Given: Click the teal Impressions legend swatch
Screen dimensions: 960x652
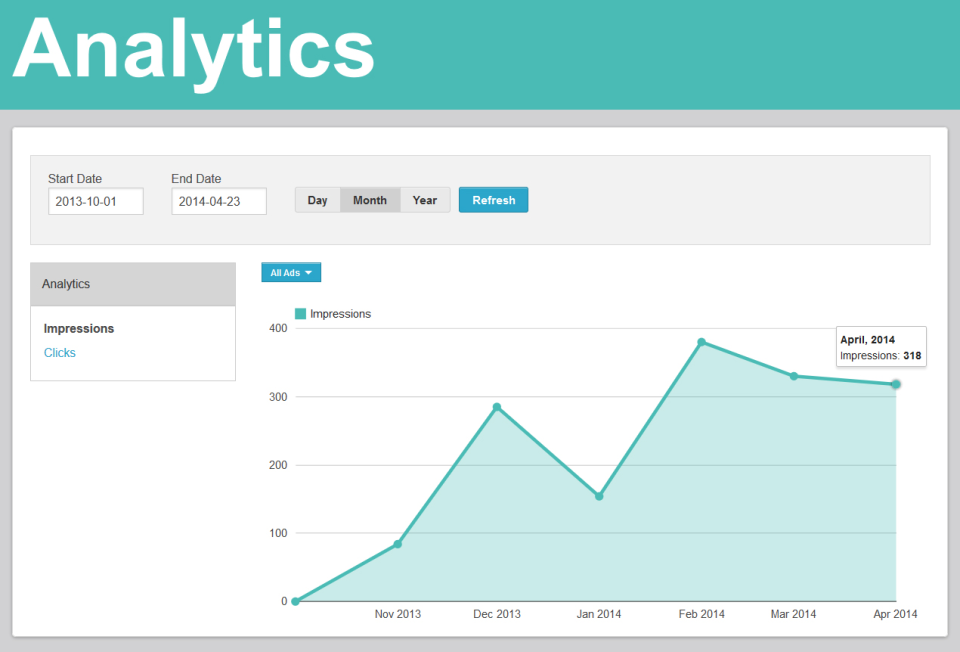Looking at the screenshot, I should point(299,313).
